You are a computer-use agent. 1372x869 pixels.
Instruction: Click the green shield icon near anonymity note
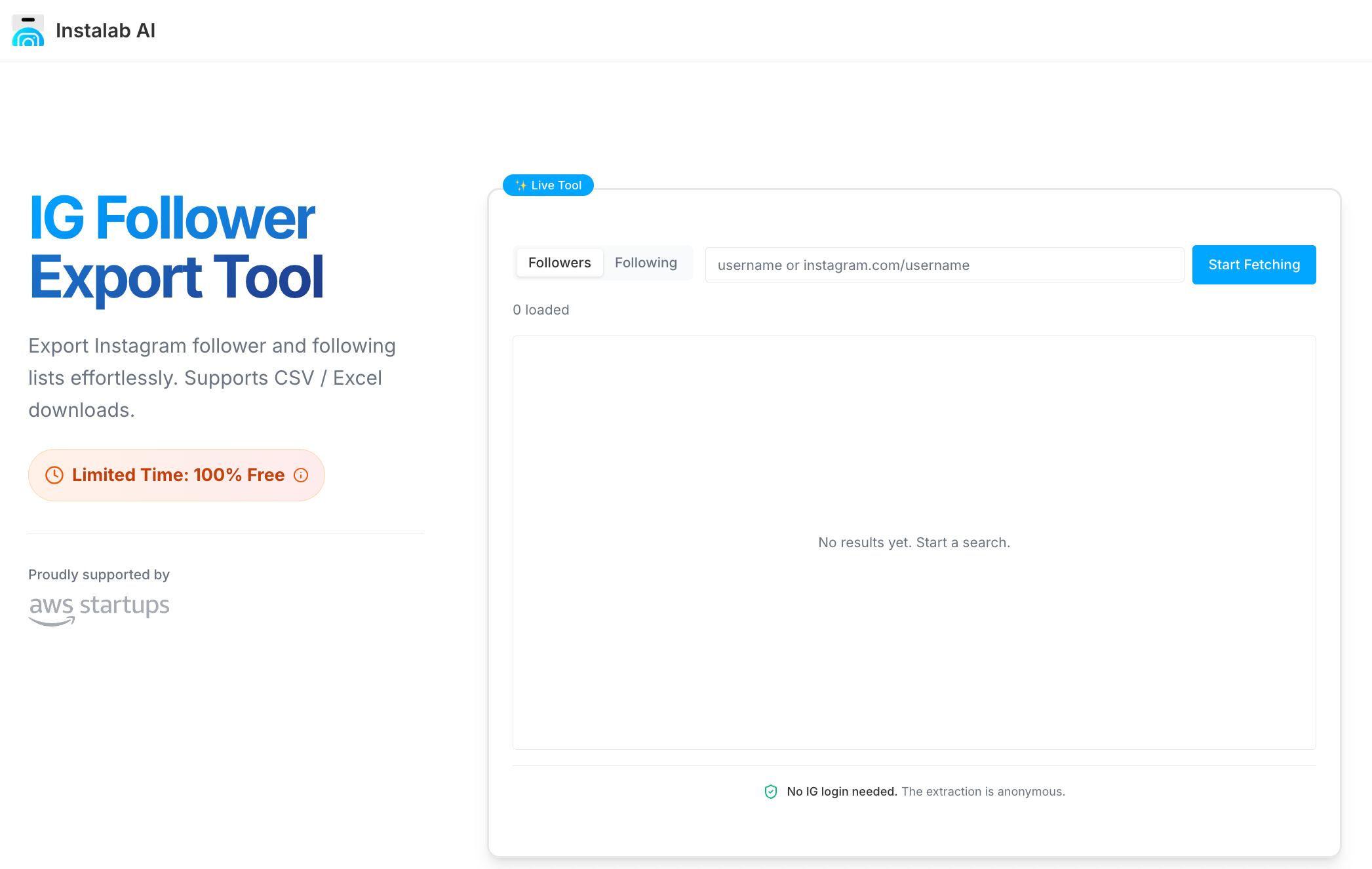pos(770,792)
